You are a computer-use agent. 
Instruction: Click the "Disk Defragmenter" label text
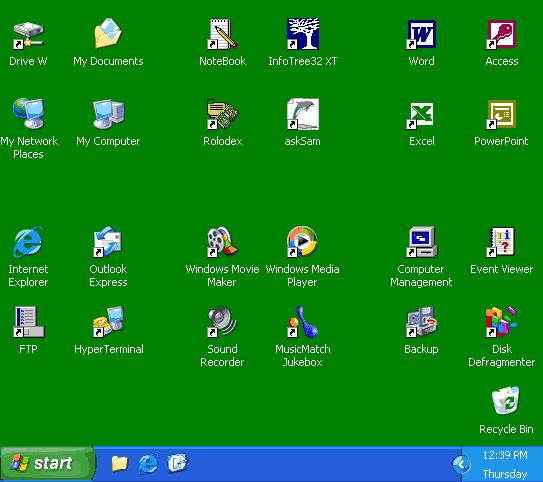point(501,355)
